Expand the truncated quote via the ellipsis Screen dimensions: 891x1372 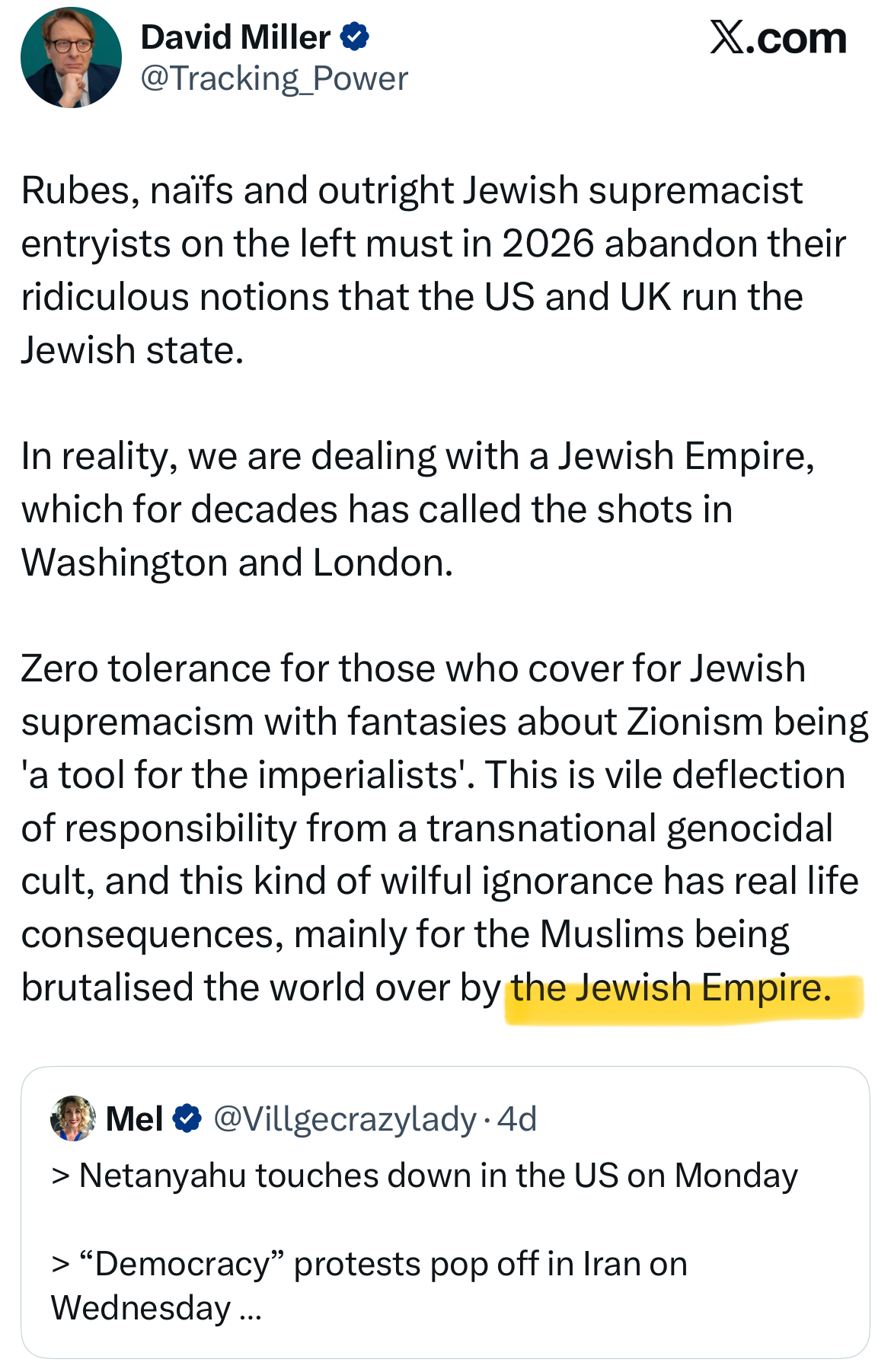(x=250, y=1309)
